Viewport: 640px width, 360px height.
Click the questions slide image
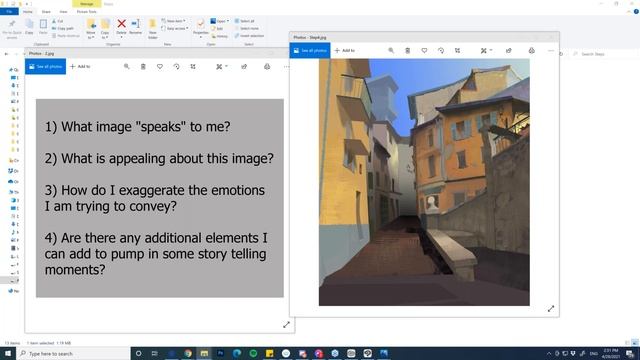[160, 198]
